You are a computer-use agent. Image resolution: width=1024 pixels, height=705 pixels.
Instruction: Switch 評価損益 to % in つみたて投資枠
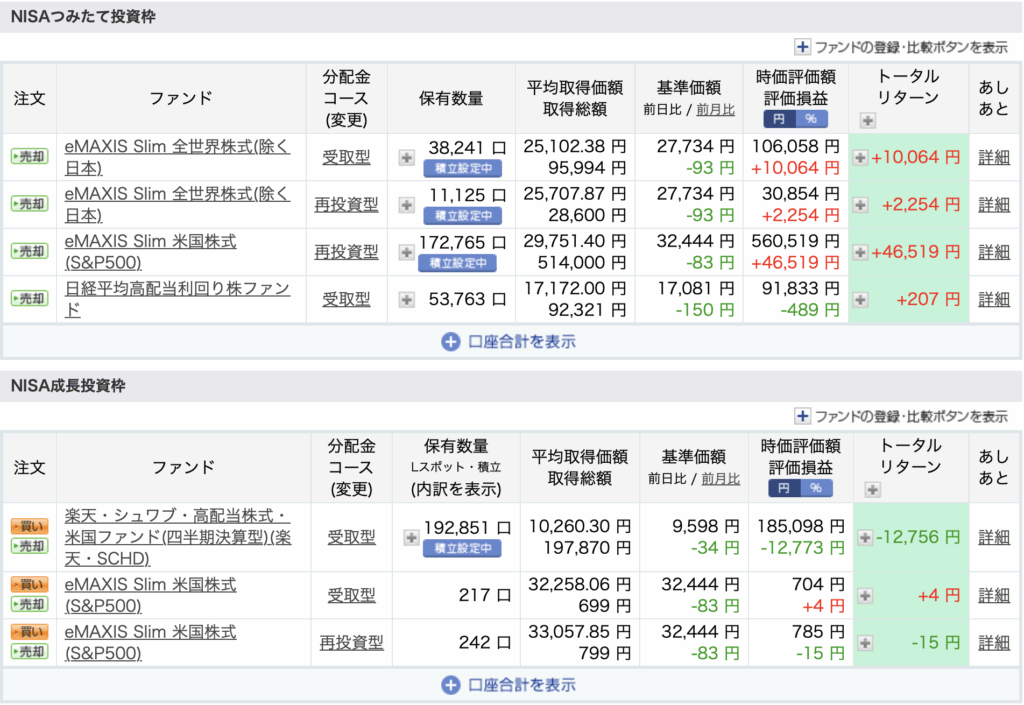click(x=811, y=119)
